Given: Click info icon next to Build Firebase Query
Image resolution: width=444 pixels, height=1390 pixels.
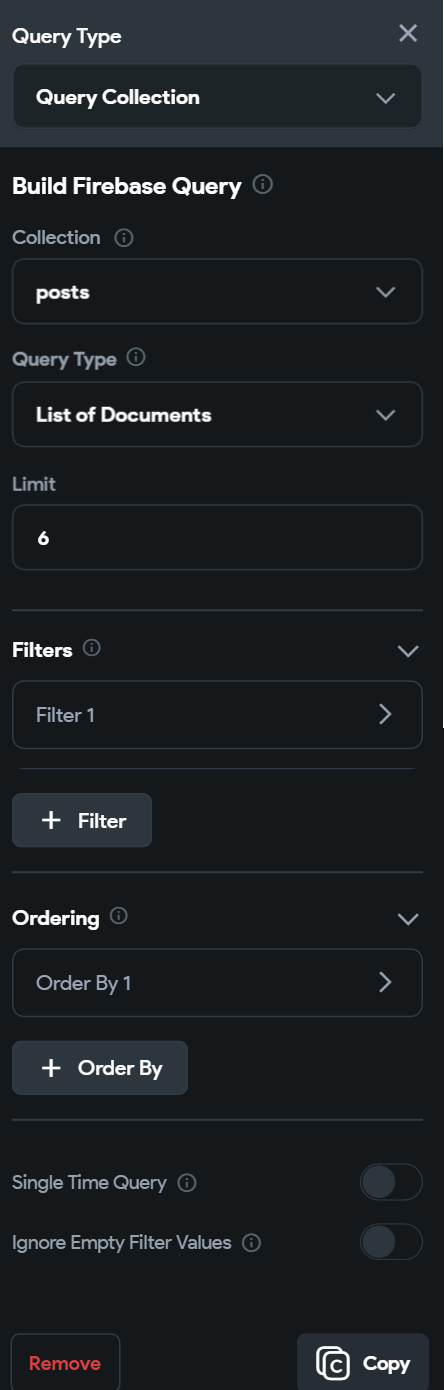Looking at the screenshot, I should point(263,185).
